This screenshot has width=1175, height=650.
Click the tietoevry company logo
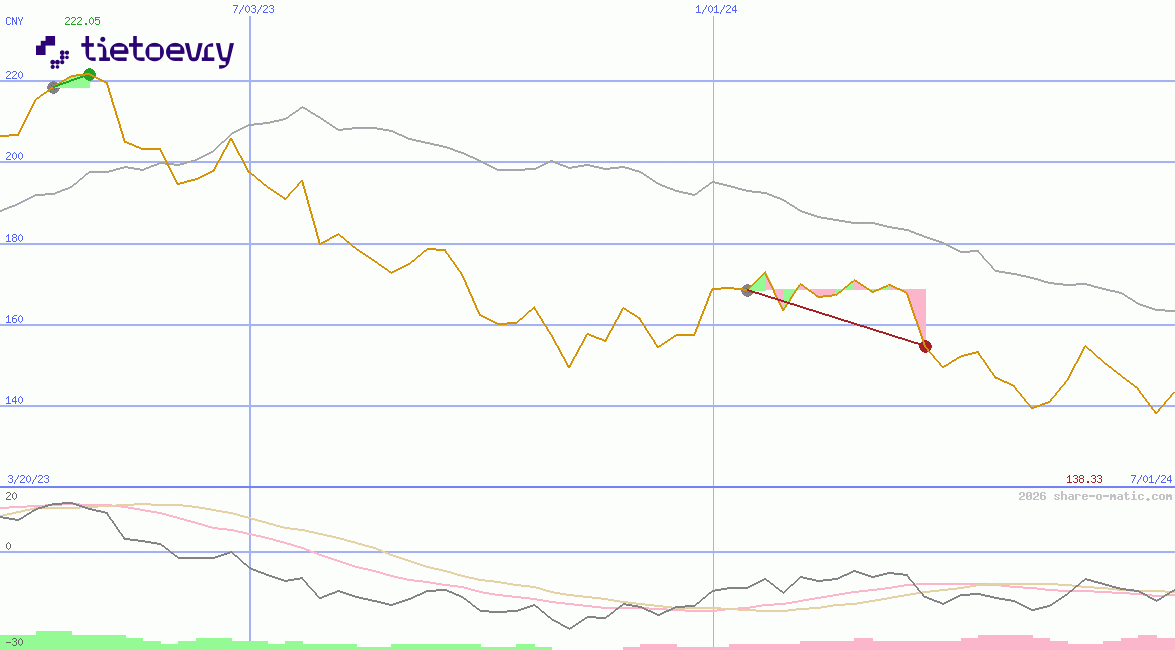[x=135, y=50]
